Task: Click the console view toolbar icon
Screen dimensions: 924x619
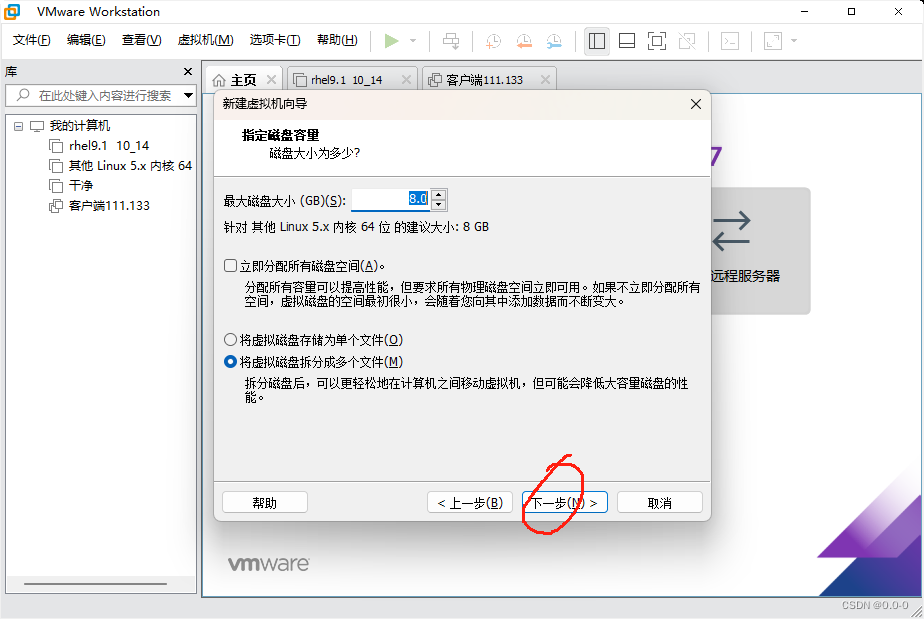Action: 730,41
